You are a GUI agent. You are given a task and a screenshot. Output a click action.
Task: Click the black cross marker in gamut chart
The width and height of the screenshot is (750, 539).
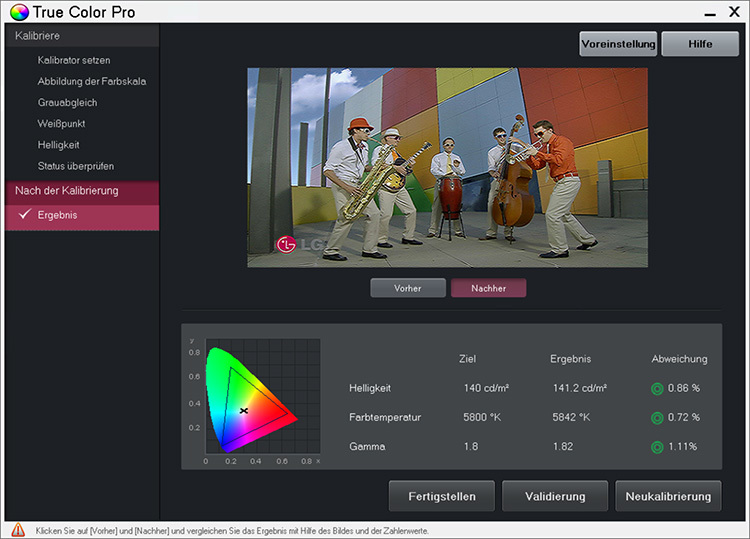point(243,410)
